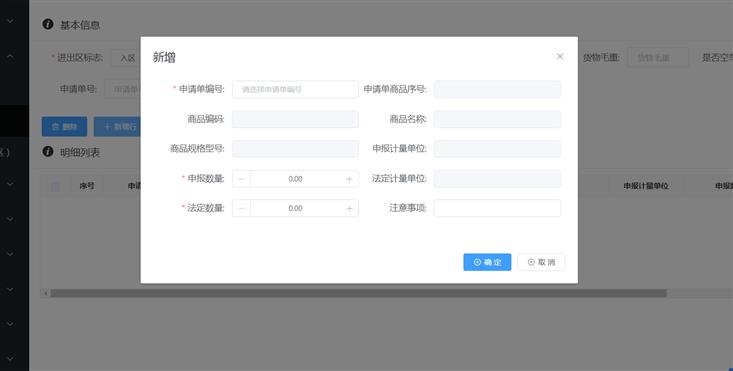
Task: Click the scrollbar left arrow
Action: pyautogui.click(x=45, y=293)
